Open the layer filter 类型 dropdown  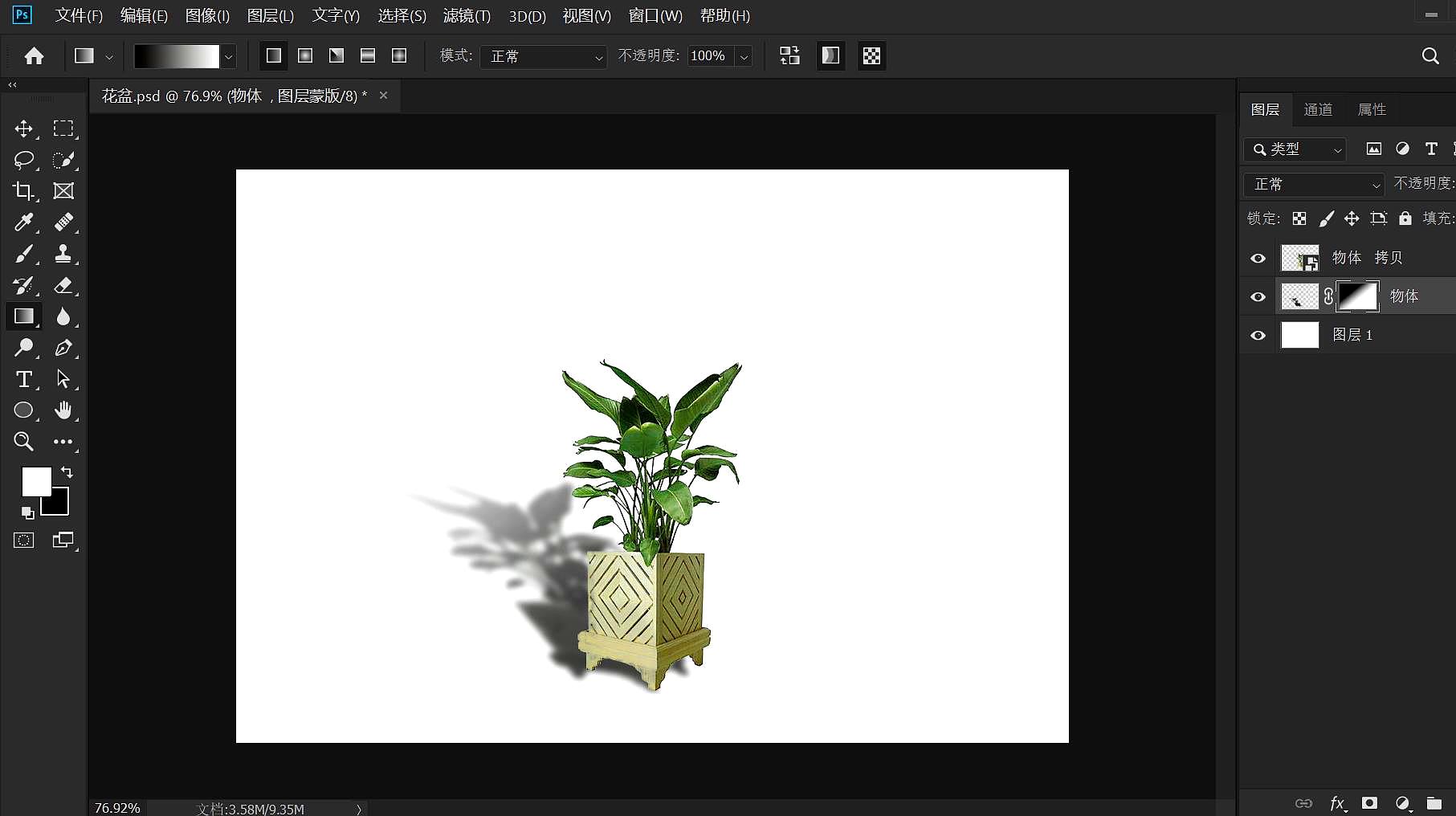coord(1295,149)
